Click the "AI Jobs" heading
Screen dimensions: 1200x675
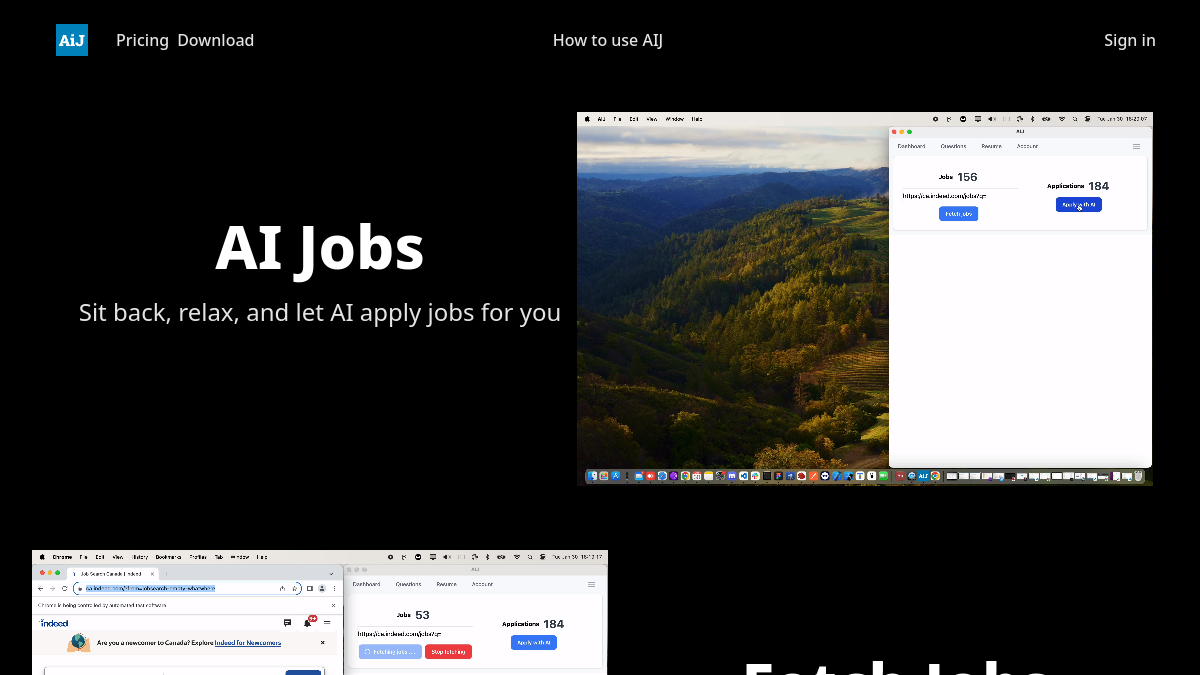[320, 248]
